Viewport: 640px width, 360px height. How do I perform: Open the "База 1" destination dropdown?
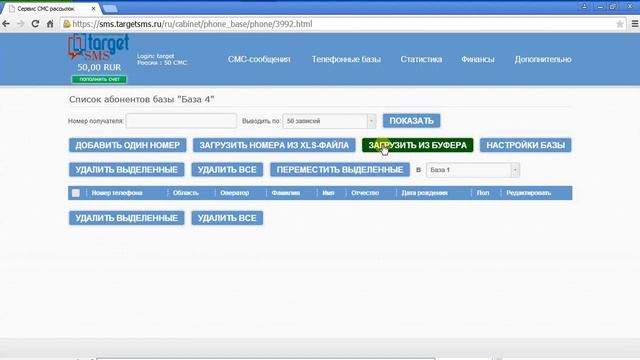pyautogui.click(x=473, y=170)
